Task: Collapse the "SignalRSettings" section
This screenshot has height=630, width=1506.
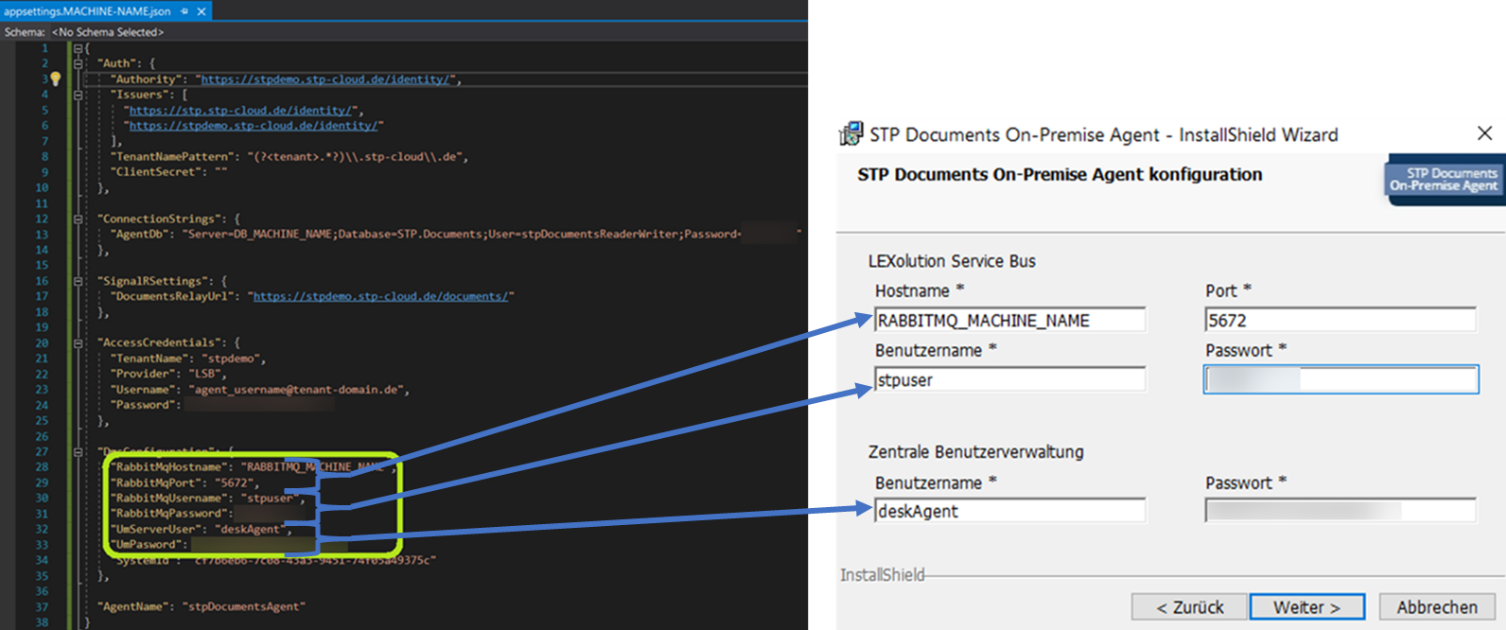Action: [x=77, y=281]
